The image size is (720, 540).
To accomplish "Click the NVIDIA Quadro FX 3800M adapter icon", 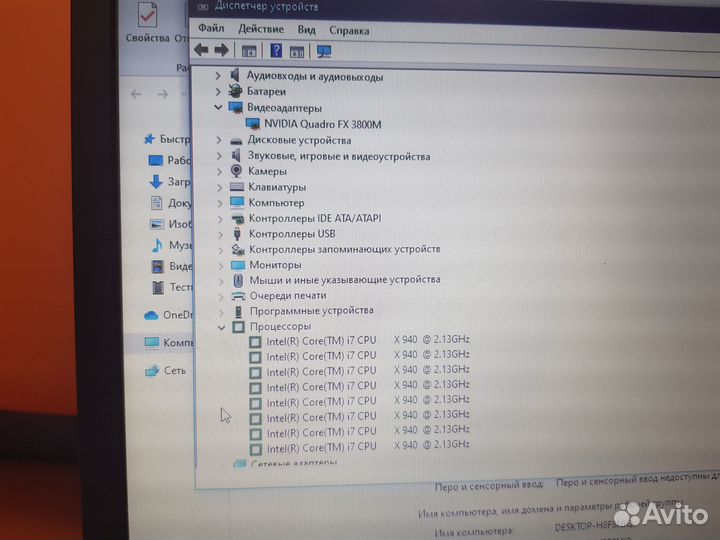I will coord(253,124).
